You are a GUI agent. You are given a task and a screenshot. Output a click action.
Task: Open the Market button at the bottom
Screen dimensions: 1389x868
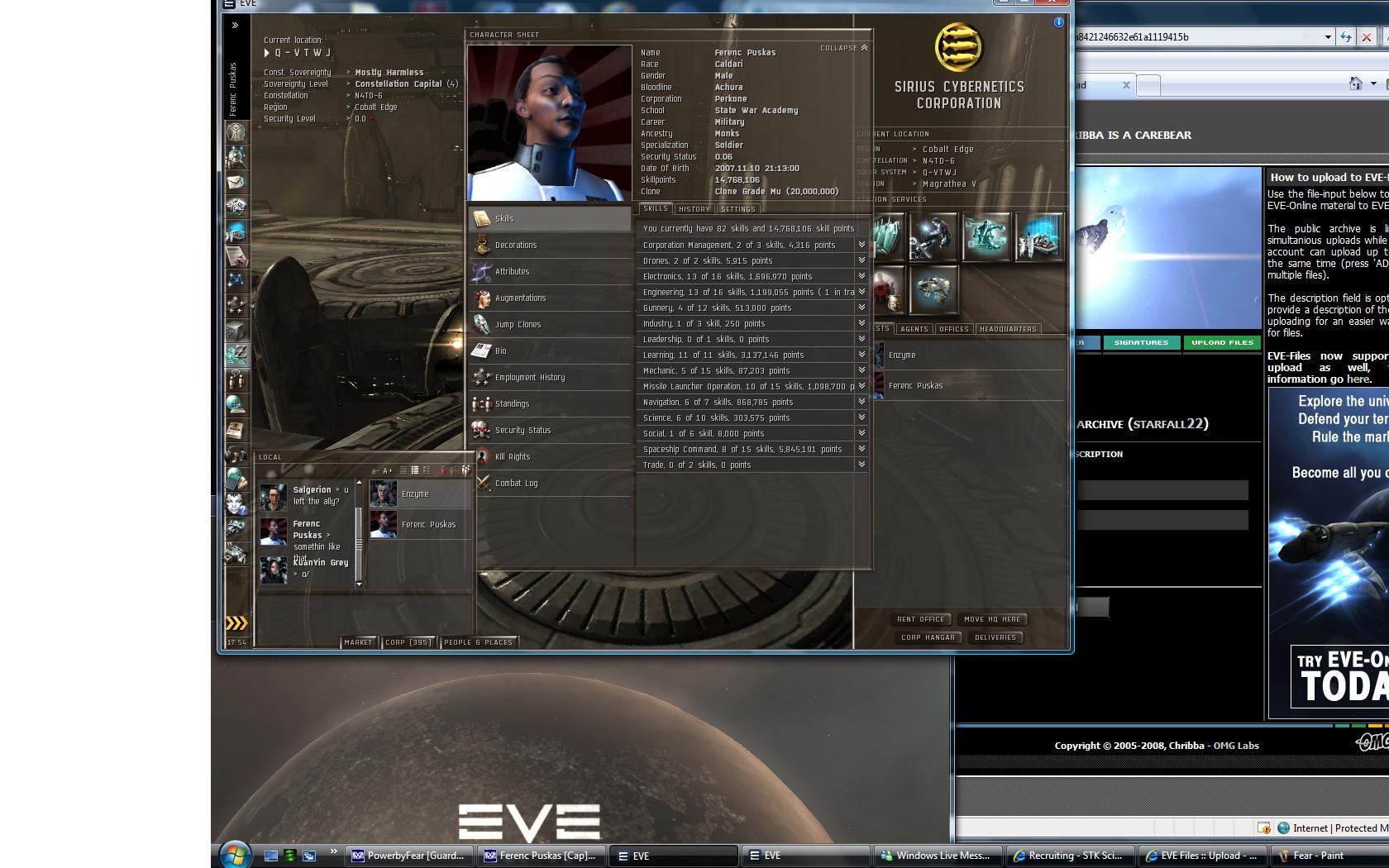click(x=358, y=642)
